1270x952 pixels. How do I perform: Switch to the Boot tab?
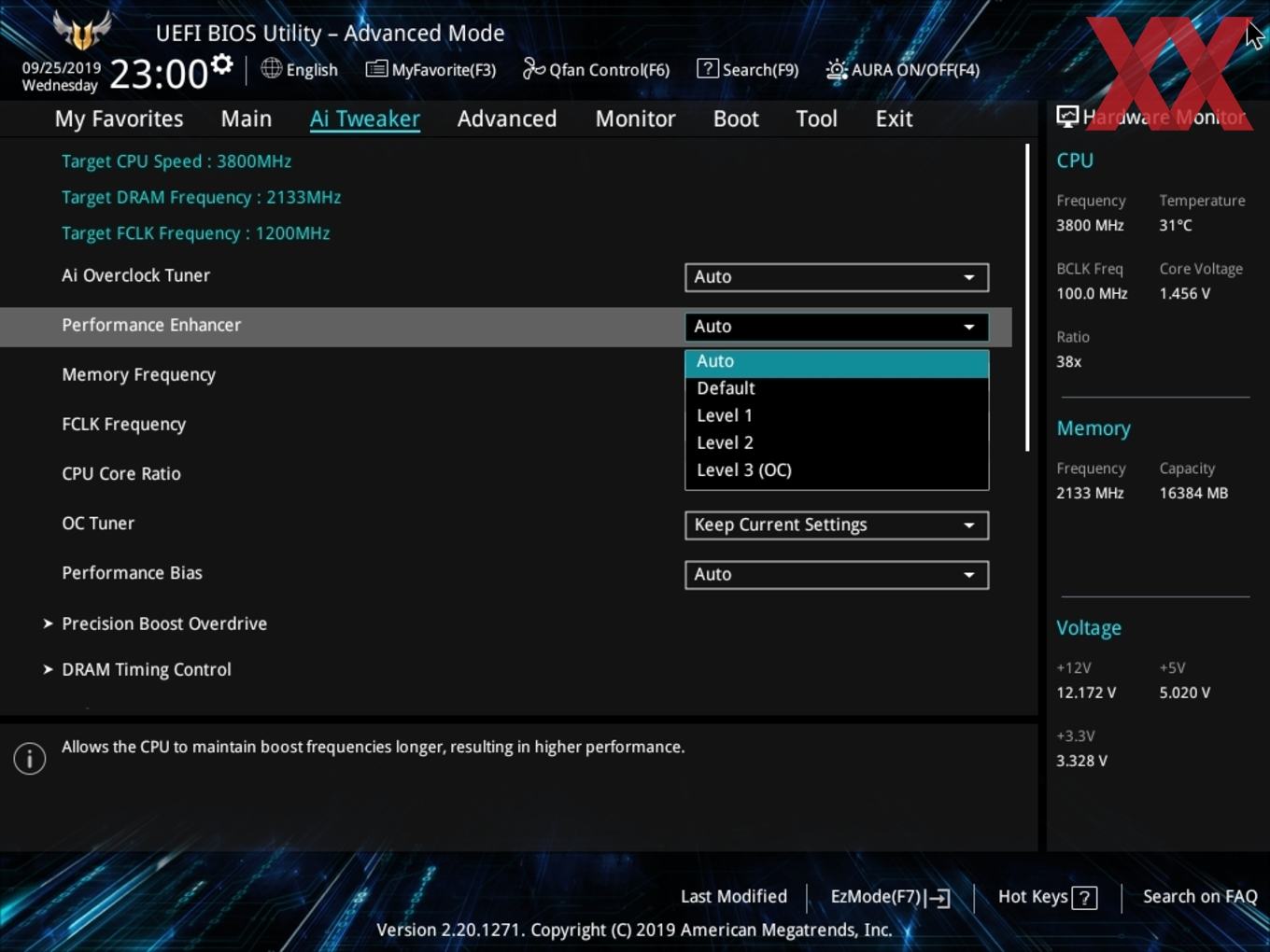(736, 119)
